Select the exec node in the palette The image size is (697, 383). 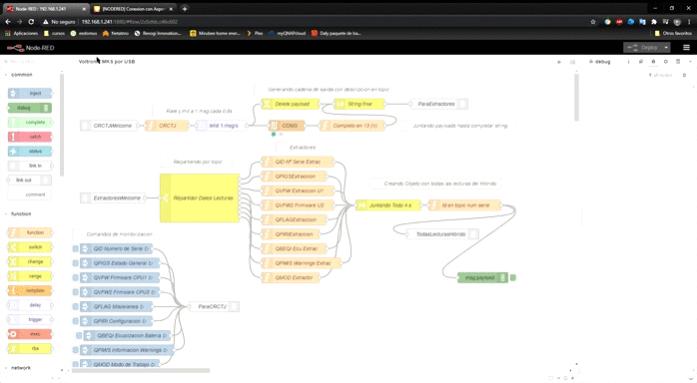(x=30, y=334)
